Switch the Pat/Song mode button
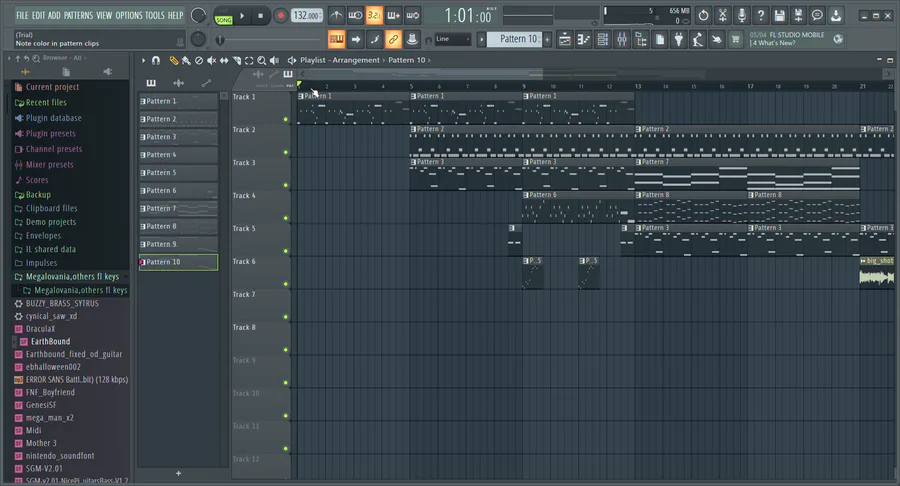The height and width of the screenshot is (486, 900). (223, 15)
